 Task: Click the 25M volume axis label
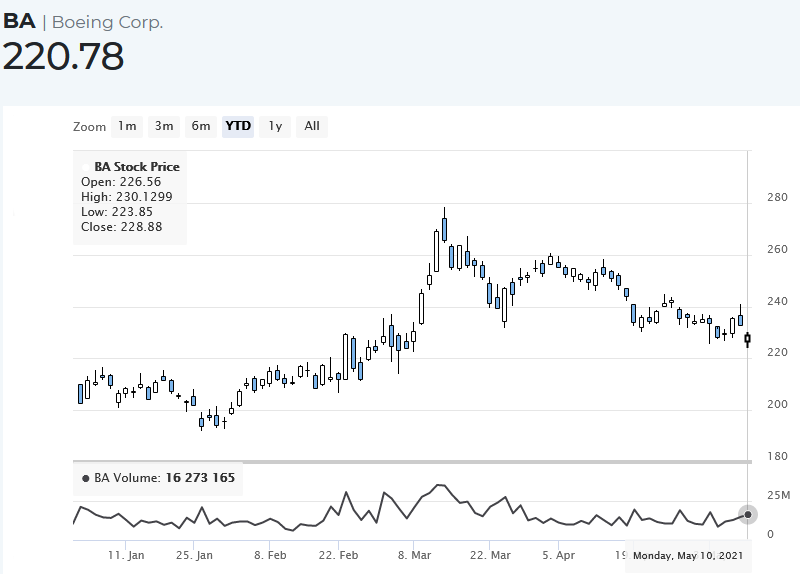click(778, 496)
